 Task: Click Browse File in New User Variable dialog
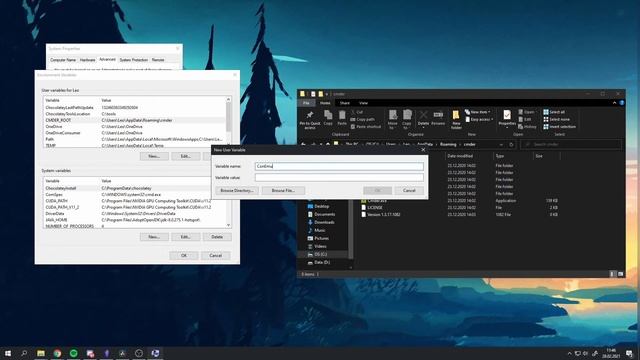point(283,191)
